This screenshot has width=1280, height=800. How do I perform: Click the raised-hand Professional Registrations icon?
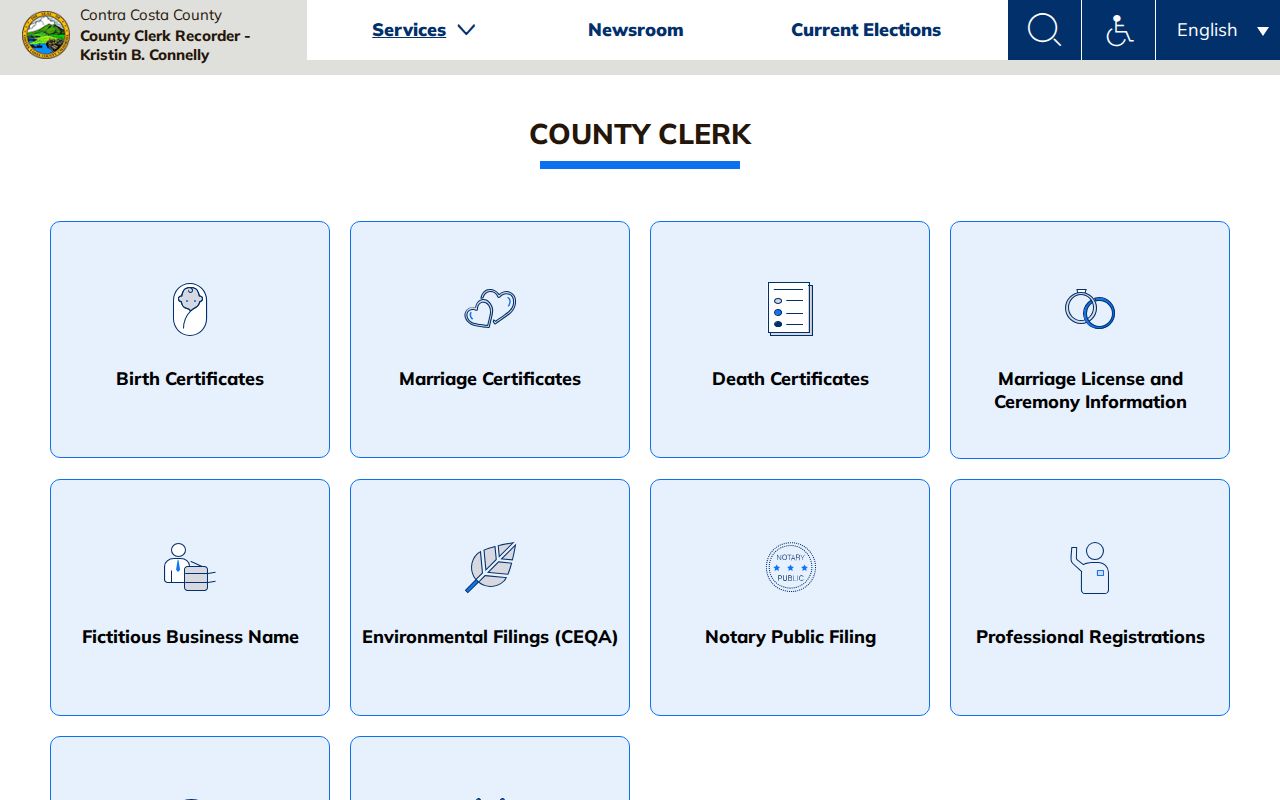(x=1090, y=567)
